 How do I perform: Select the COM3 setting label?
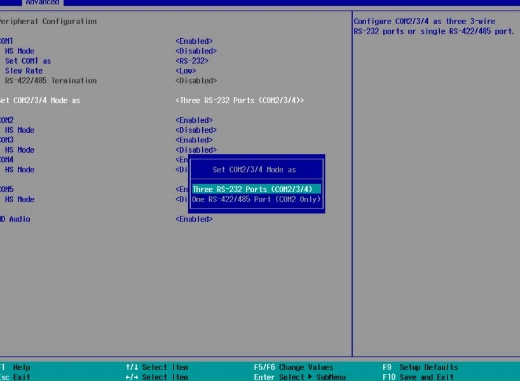tap(7, 140)
